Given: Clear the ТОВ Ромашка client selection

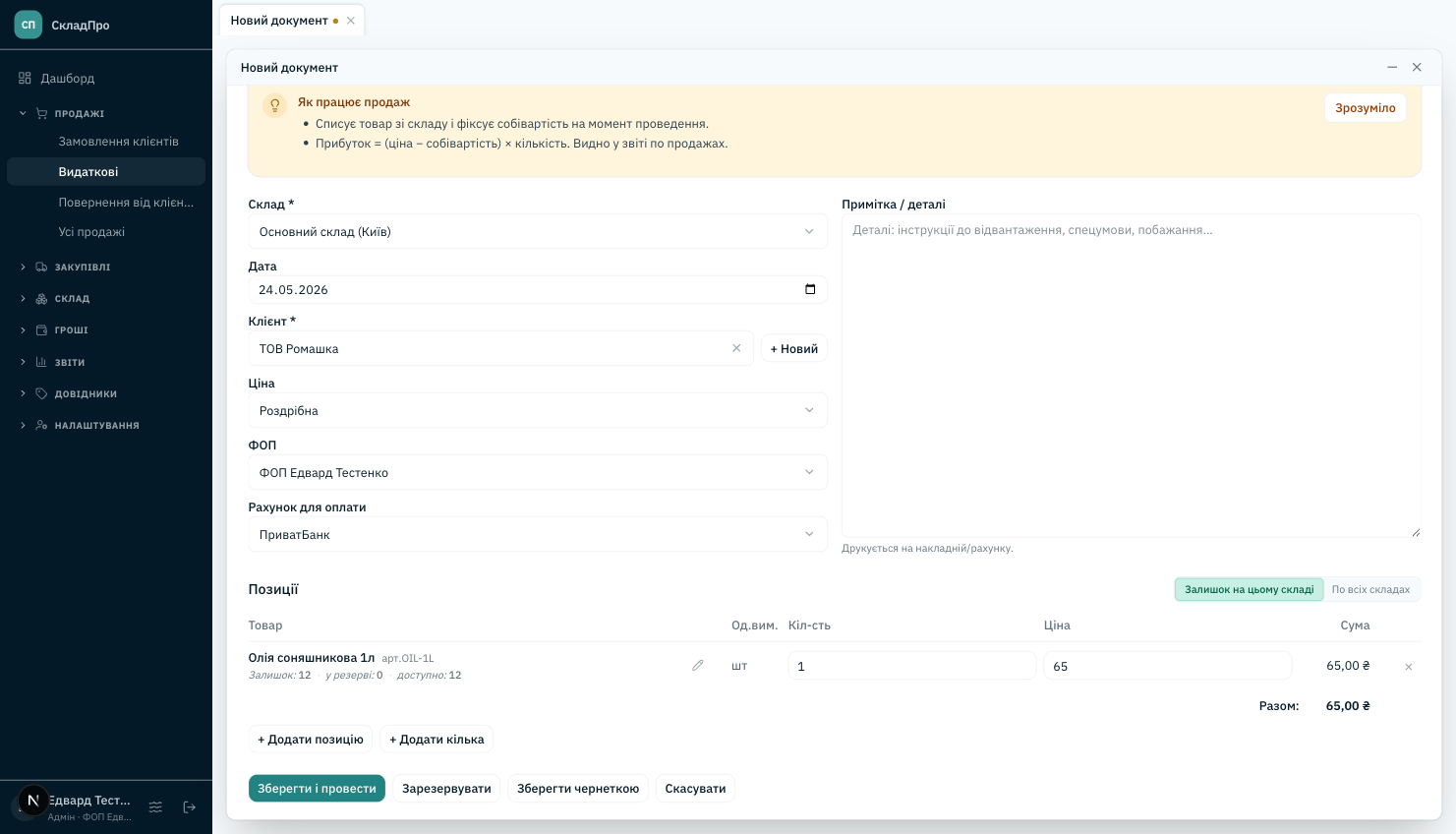Looking at the screenshot, I should click(x=736, y=348).
